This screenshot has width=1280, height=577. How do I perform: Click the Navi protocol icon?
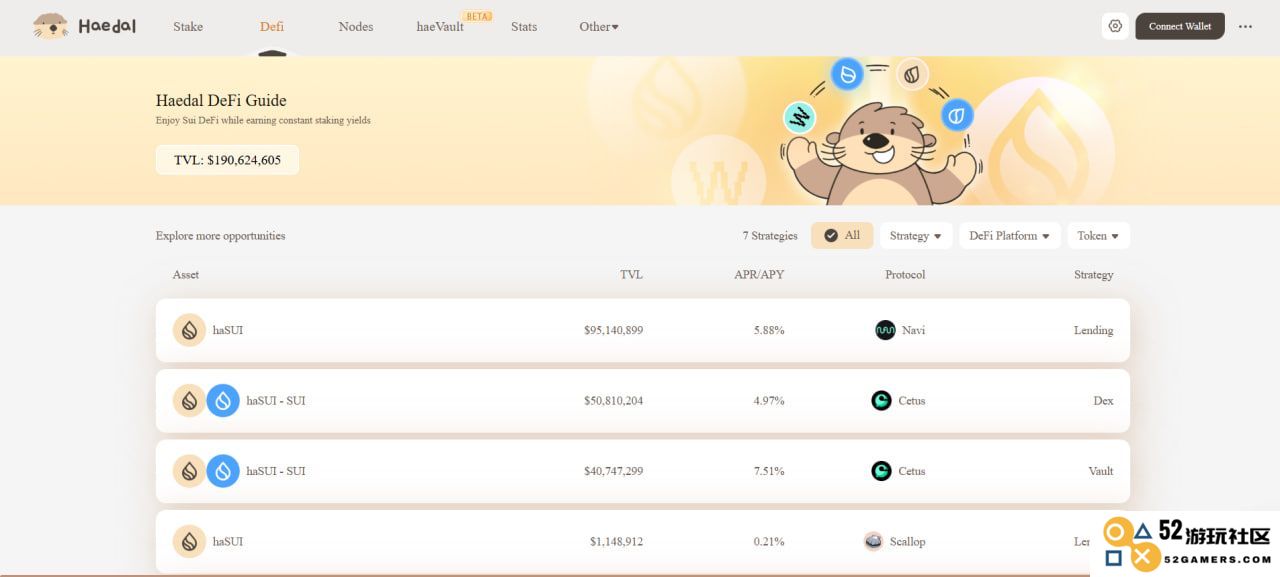885,330
